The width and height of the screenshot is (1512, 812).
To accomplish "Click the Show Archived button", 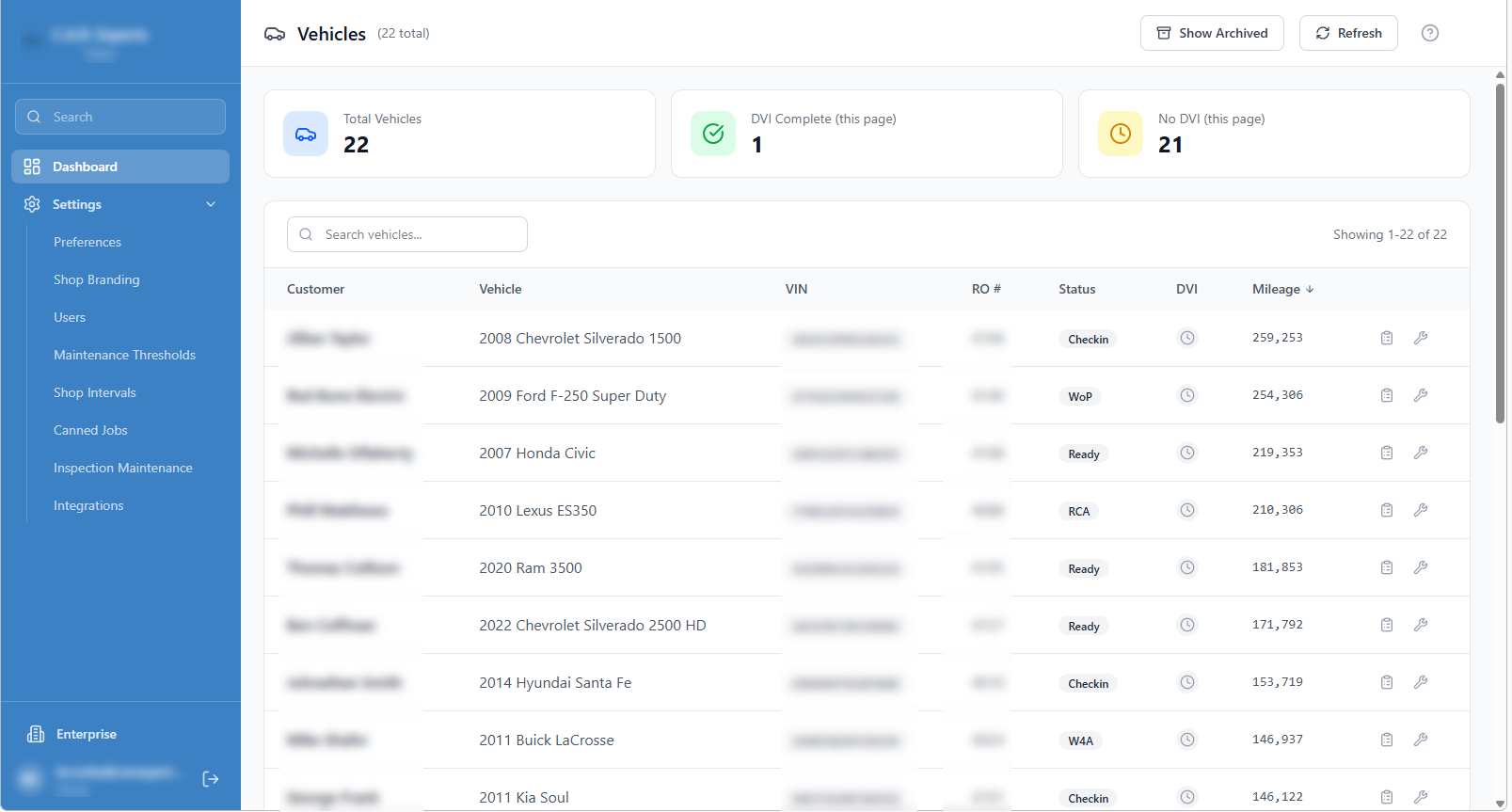I will [1211, 33].
